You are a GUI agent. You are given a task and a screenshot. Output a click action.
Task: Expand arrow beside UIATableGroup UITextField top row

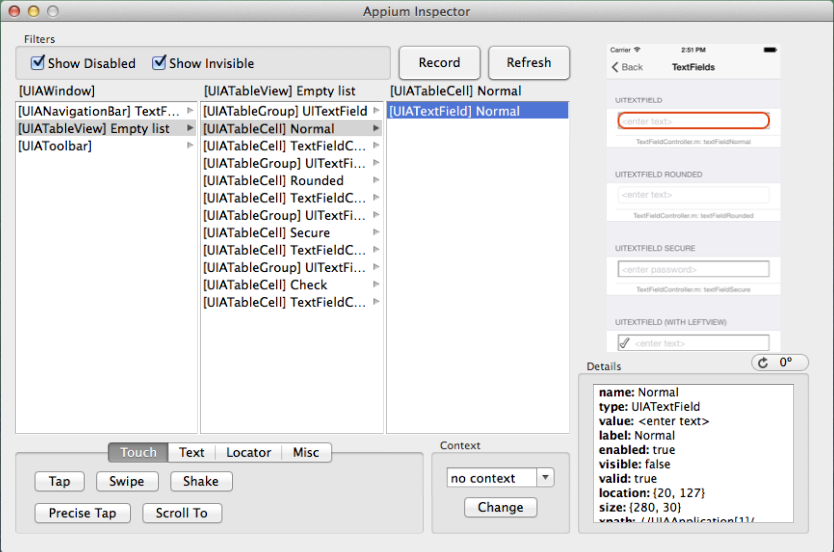point(376,111)
